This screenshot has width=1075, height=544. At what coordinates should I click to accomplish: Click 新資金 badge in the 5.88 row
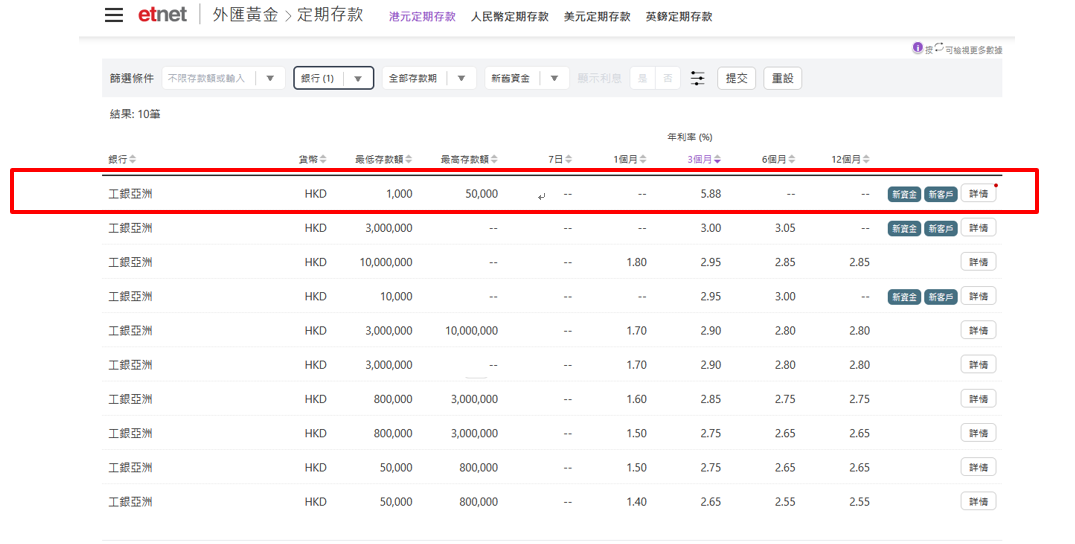click(904, 194)
